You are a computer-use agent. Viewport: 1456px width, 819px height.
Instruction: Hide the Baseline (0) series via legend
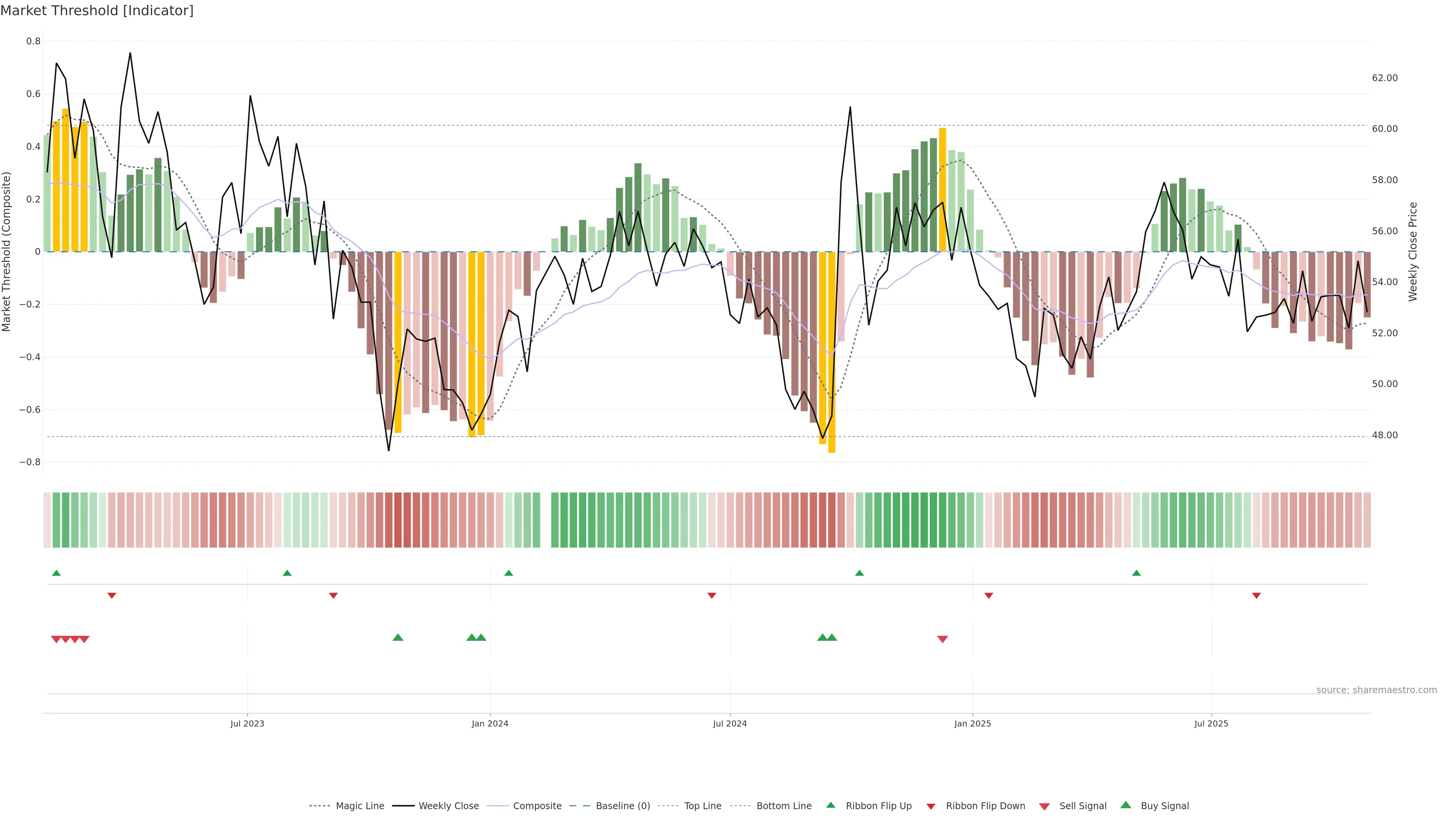623,805
